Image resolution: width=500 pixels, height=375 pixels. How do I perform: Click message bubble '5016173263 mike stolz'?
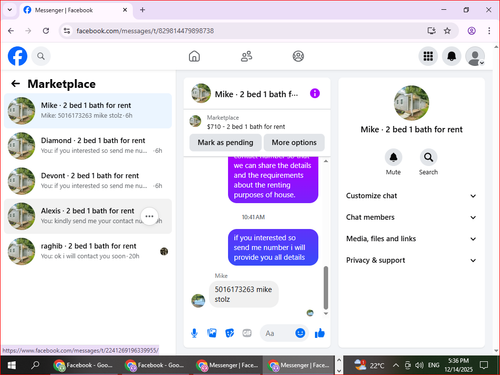click(244, 294)
